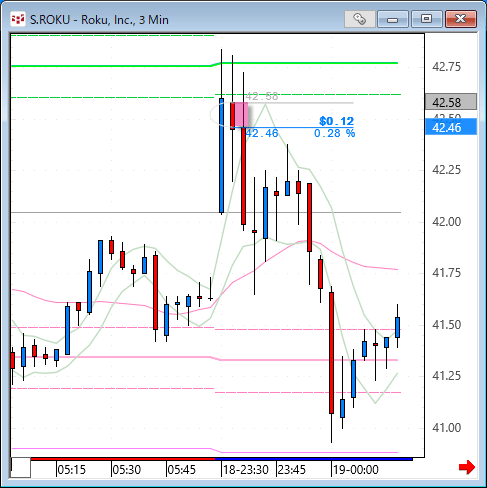Click the blue session bar above time axis
This screenshot has height=488, width=487.
(314, 459)
